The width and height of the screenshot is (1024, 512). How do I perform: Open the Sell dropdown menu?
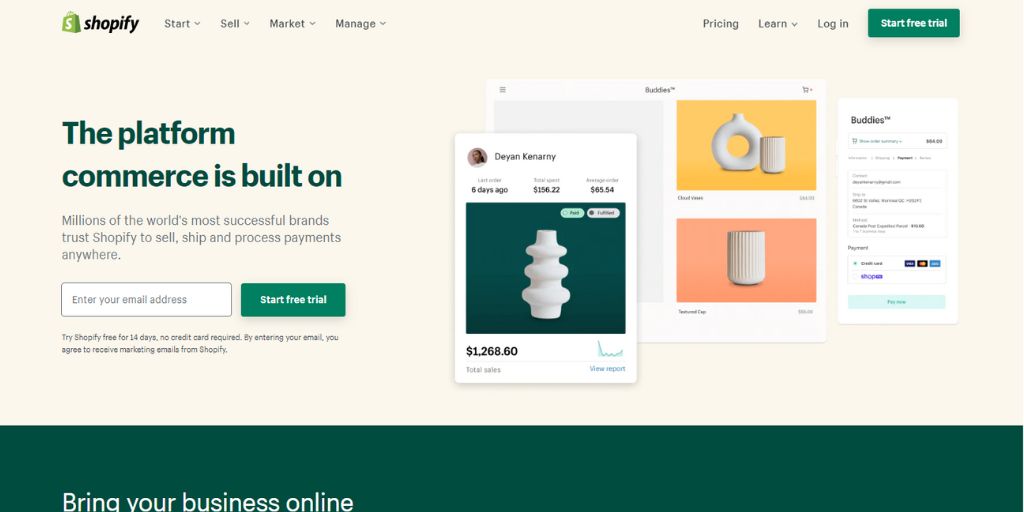pyautogui.click(x=235, y=24)
